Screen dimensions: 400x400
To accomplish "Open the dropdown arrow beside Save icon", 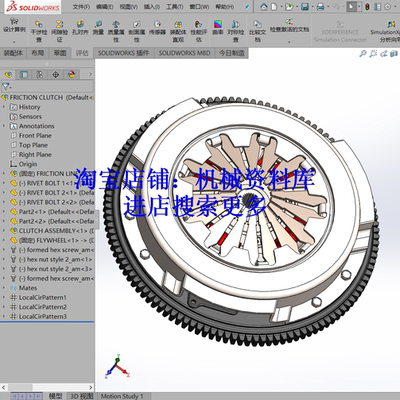I will click(x=312, y=7).
